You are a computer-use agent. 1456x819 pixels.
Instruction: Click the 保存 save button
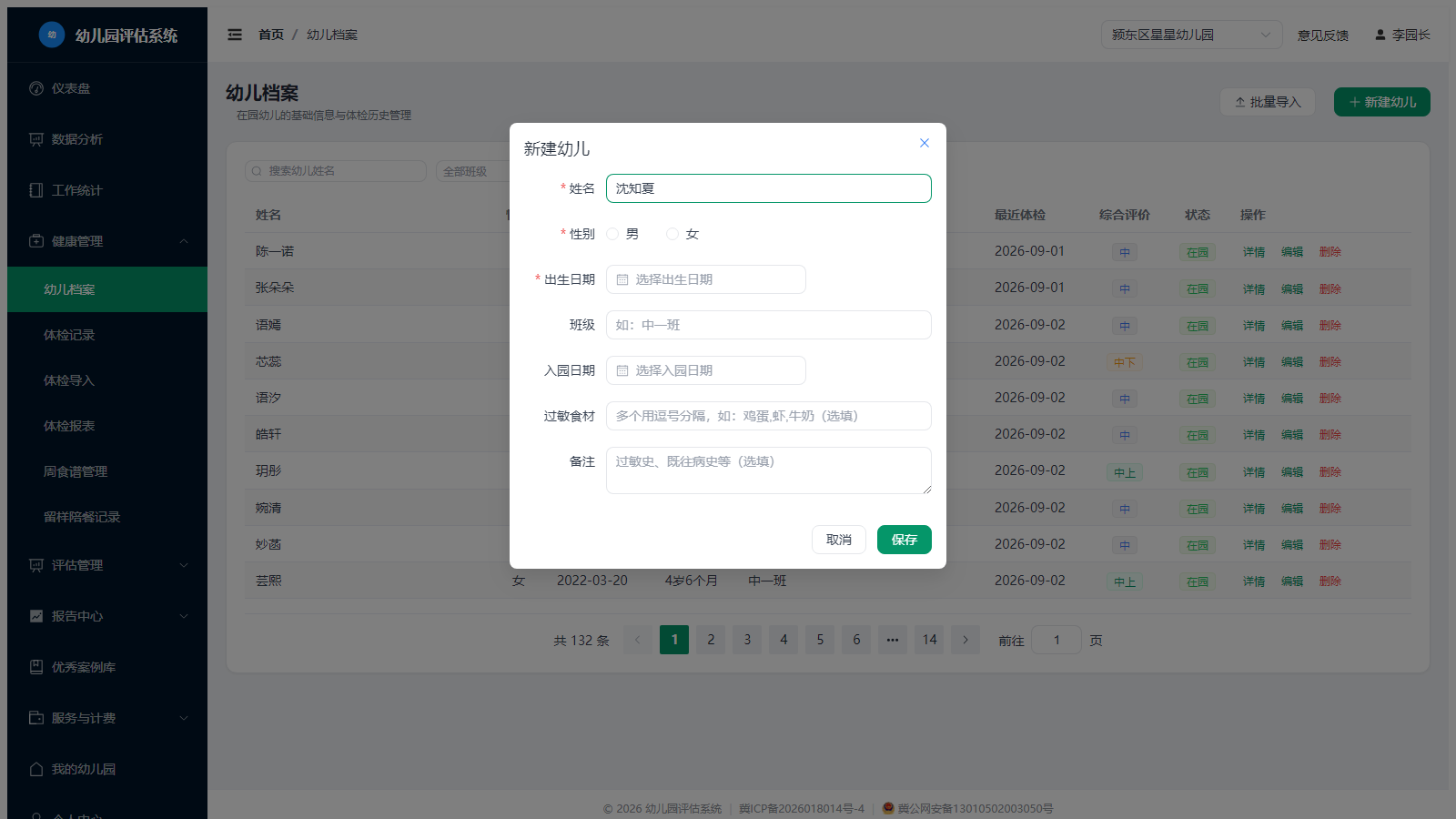905,540
